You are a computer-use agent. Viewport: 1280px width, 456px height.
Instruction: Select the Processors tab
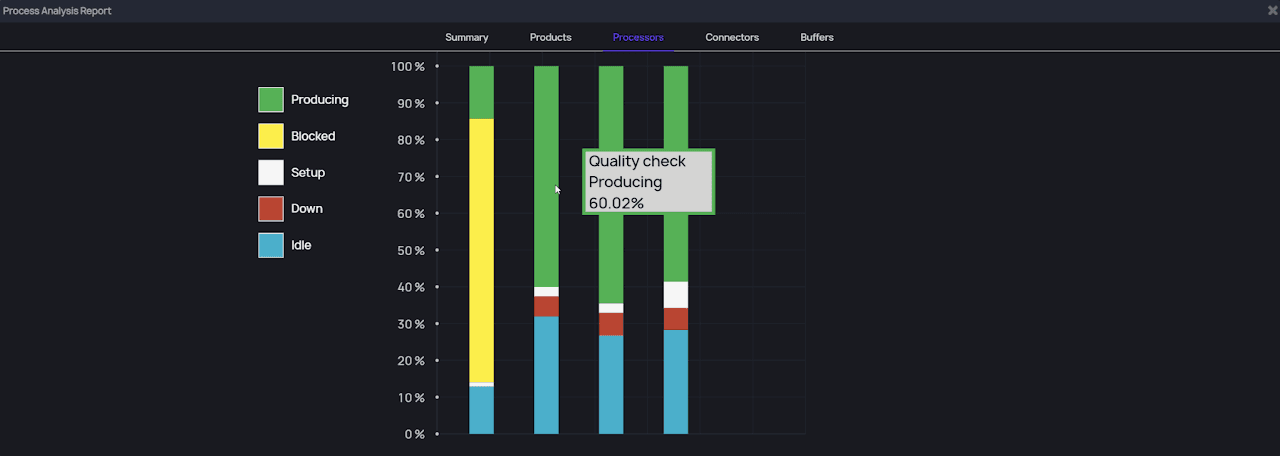pyautogui.click(x=638, y=38)
